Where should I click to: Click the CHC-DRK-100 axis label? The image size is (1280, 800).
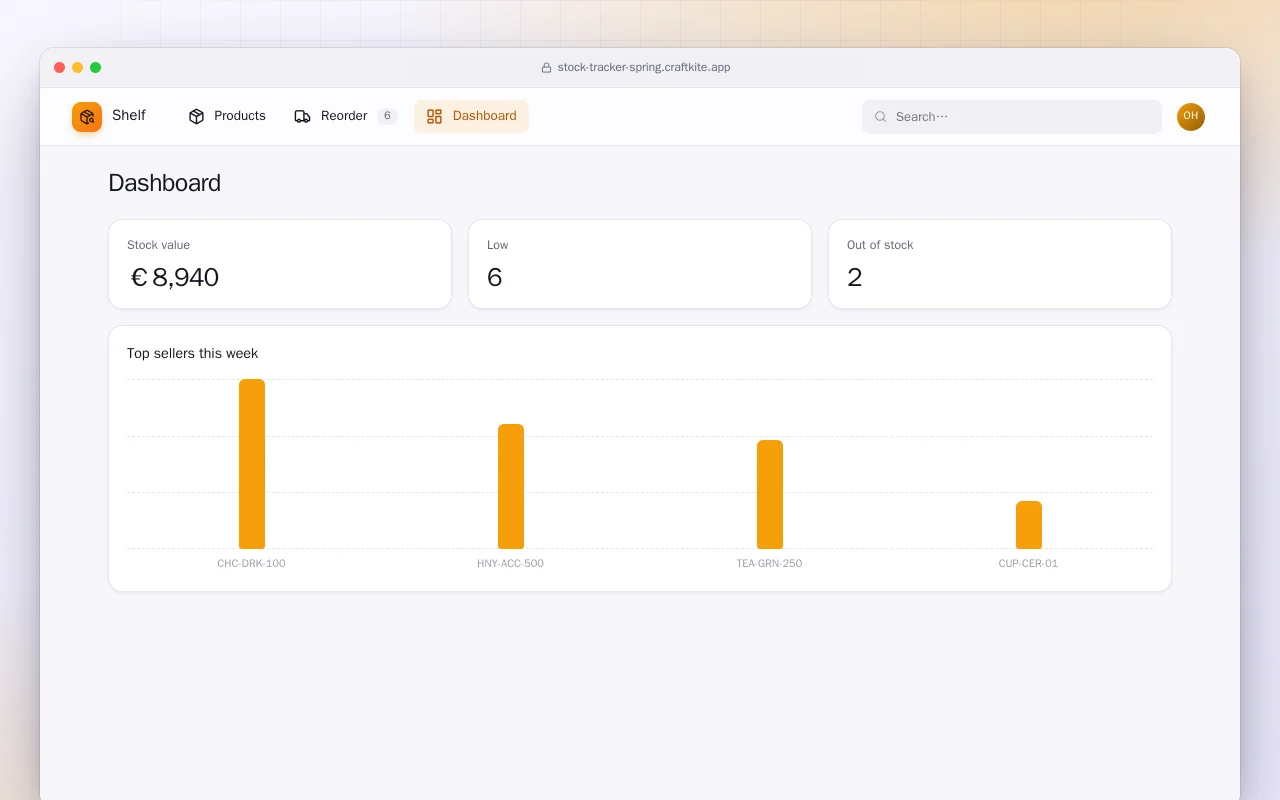click(251, 563)
